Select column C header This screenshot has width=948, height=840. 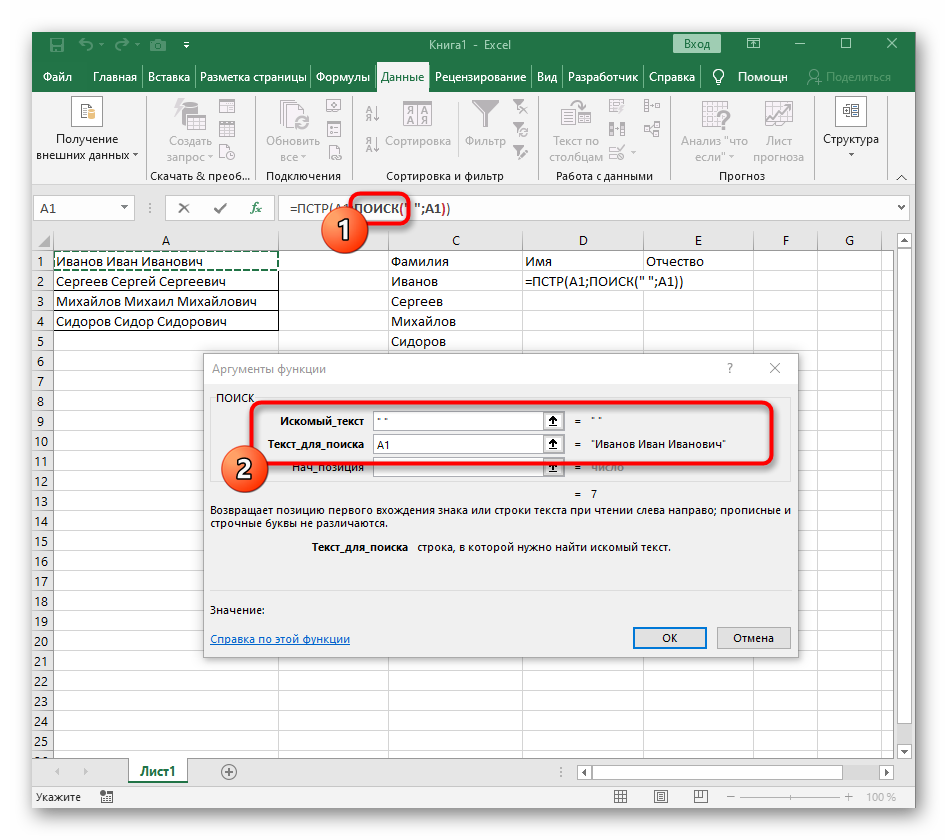click(x=455, y=241)
